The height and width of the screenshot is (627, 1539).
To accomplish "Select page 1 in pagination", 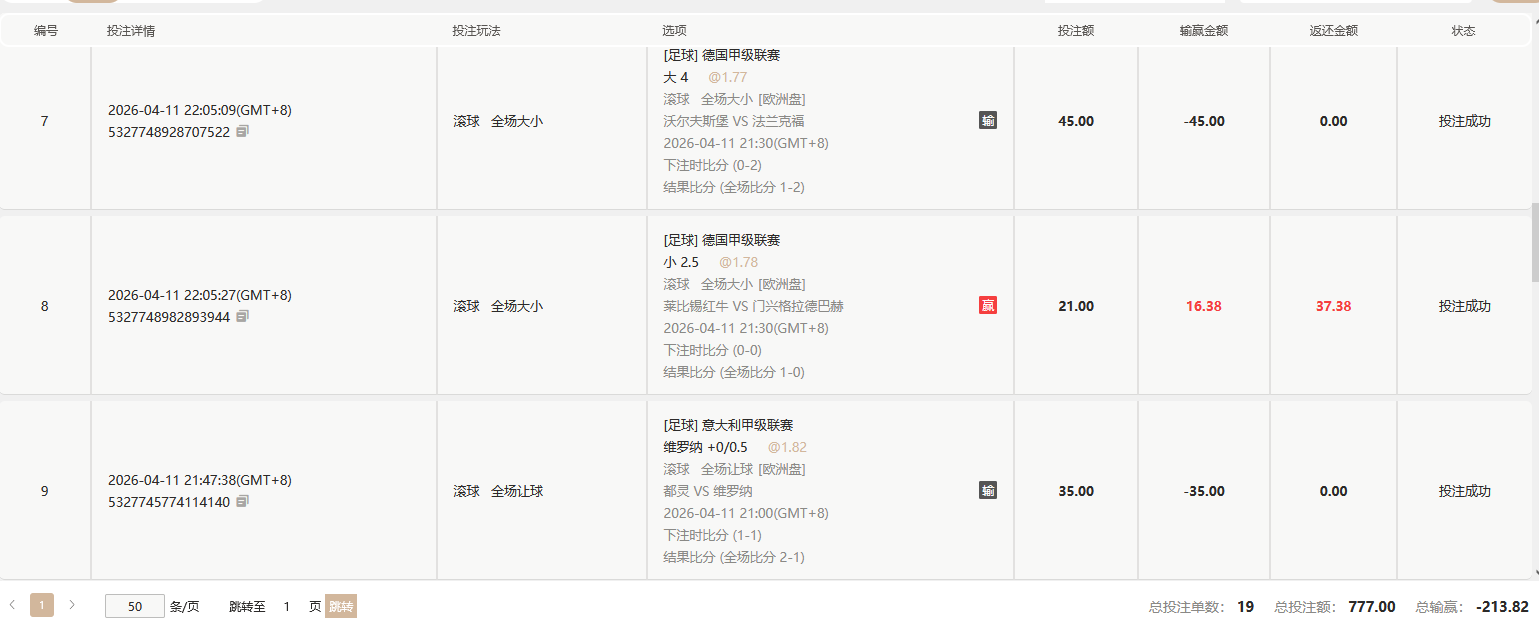I will click(x=42, y=605).
